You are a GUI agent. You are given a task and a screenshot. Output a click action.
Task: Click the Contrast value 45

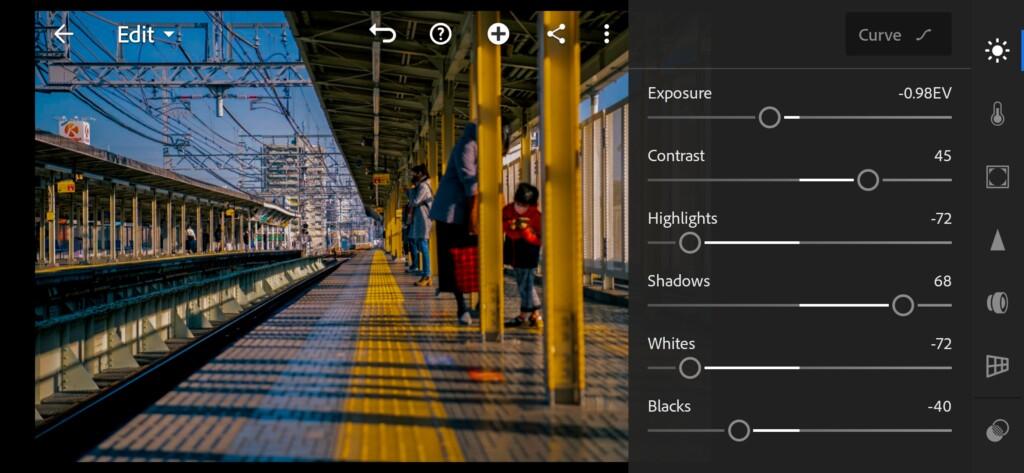pyautogui.click(x=942, y=156)
